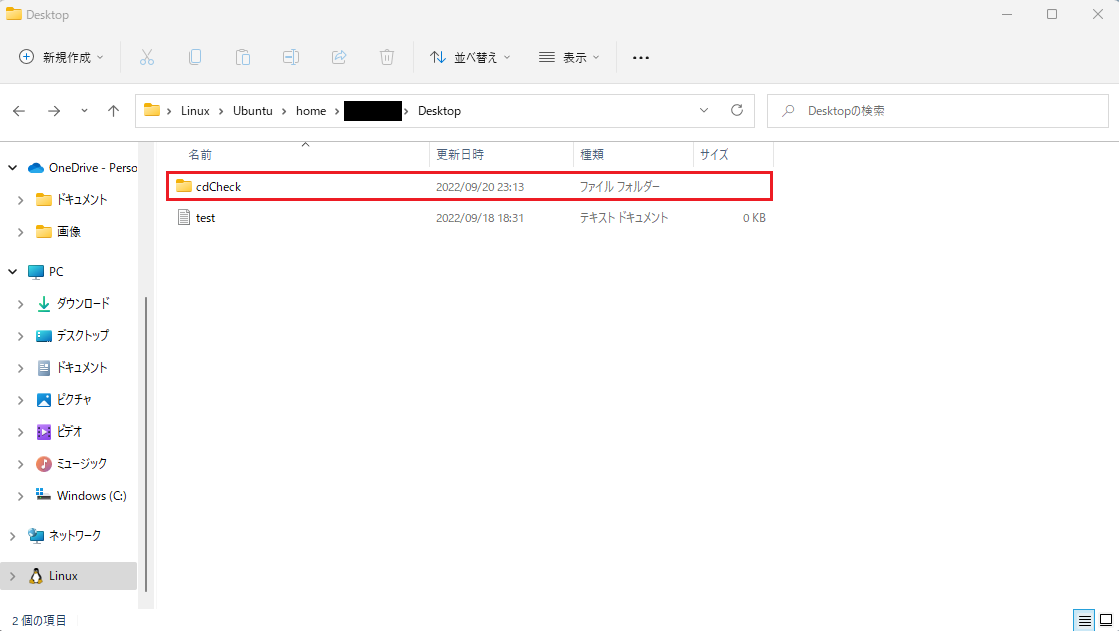Select ダウンロード in sidebar

74,303
